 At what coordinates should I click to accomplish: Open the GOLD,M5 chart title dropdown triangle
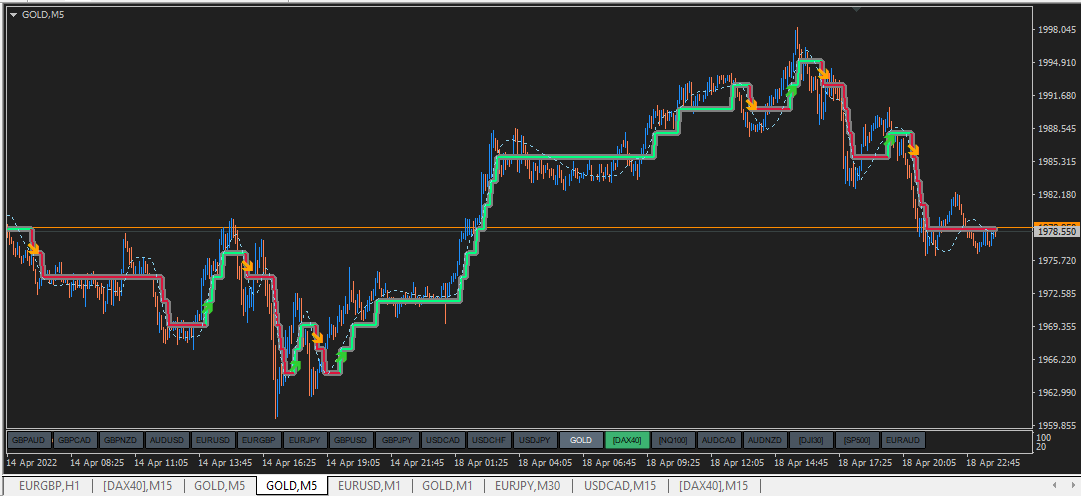pyautogui.click(x=14, y=14)
